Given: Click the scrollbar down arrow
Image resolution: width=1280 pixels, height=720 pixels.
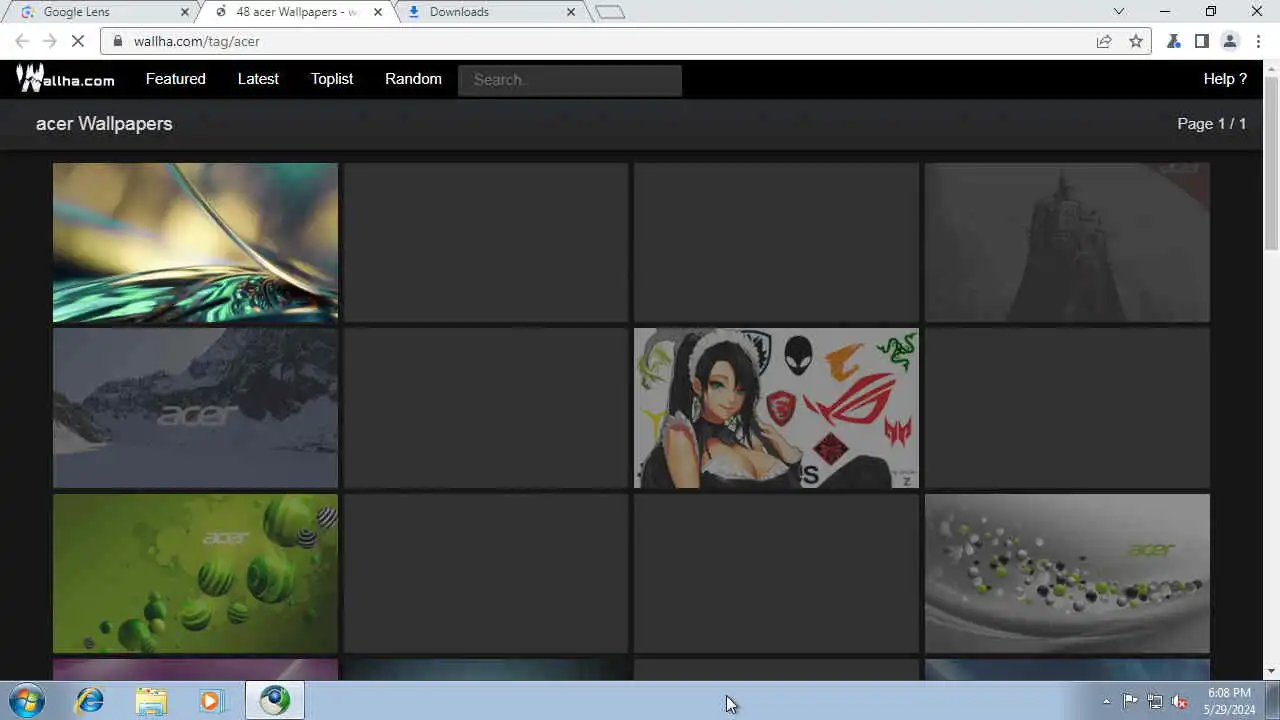Looking at the screenshot, I should (x=1271, y=671).
